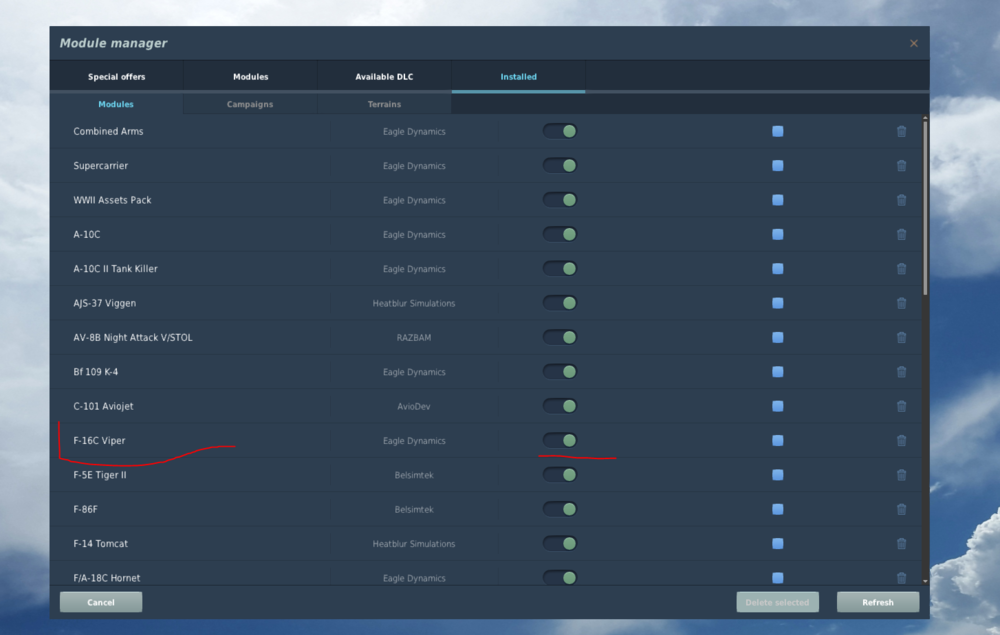Tick the F-5E Tiger II checkbox
Image resolution: width=1000 pixels, height=635 pixels.
(777, 475)
